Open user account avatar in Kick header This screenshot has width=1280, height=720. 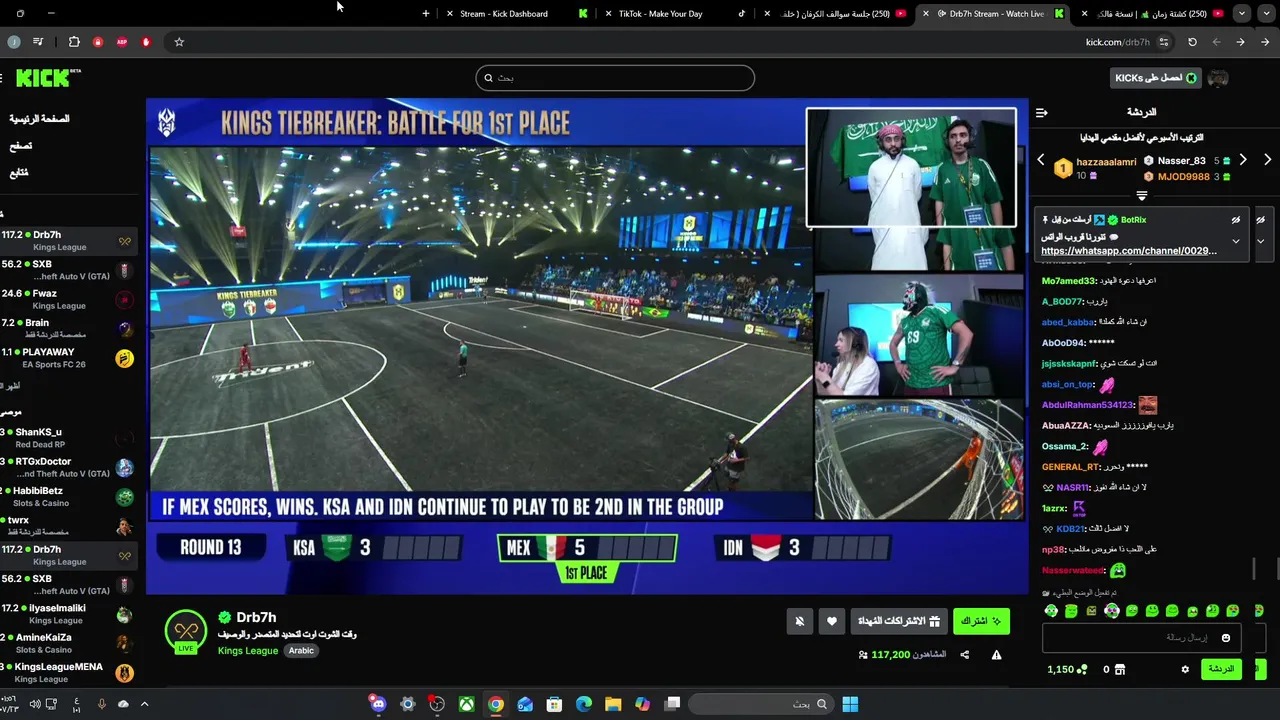click(1217, 78)
